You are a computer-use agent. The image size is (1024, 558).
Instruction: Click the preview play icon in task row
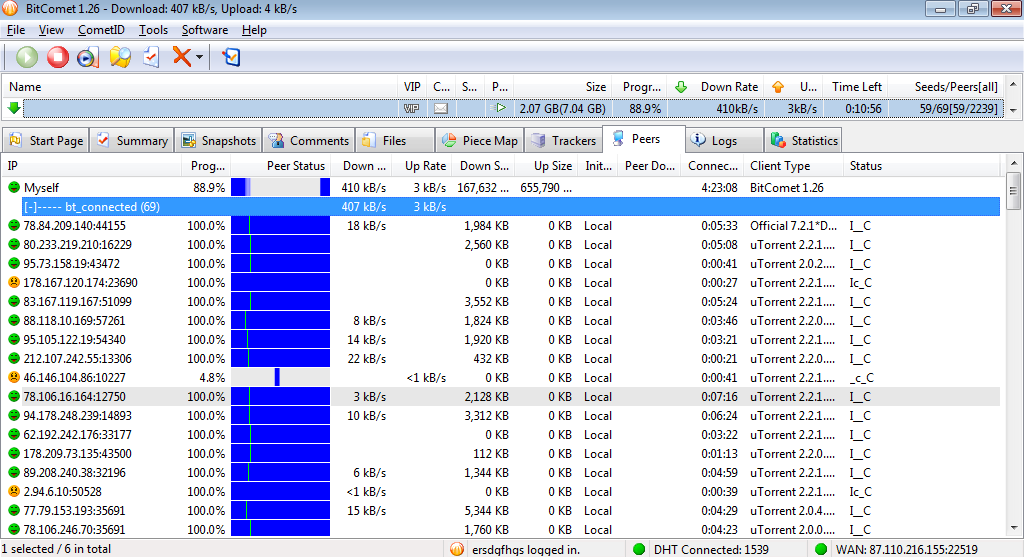coord(500,108)
